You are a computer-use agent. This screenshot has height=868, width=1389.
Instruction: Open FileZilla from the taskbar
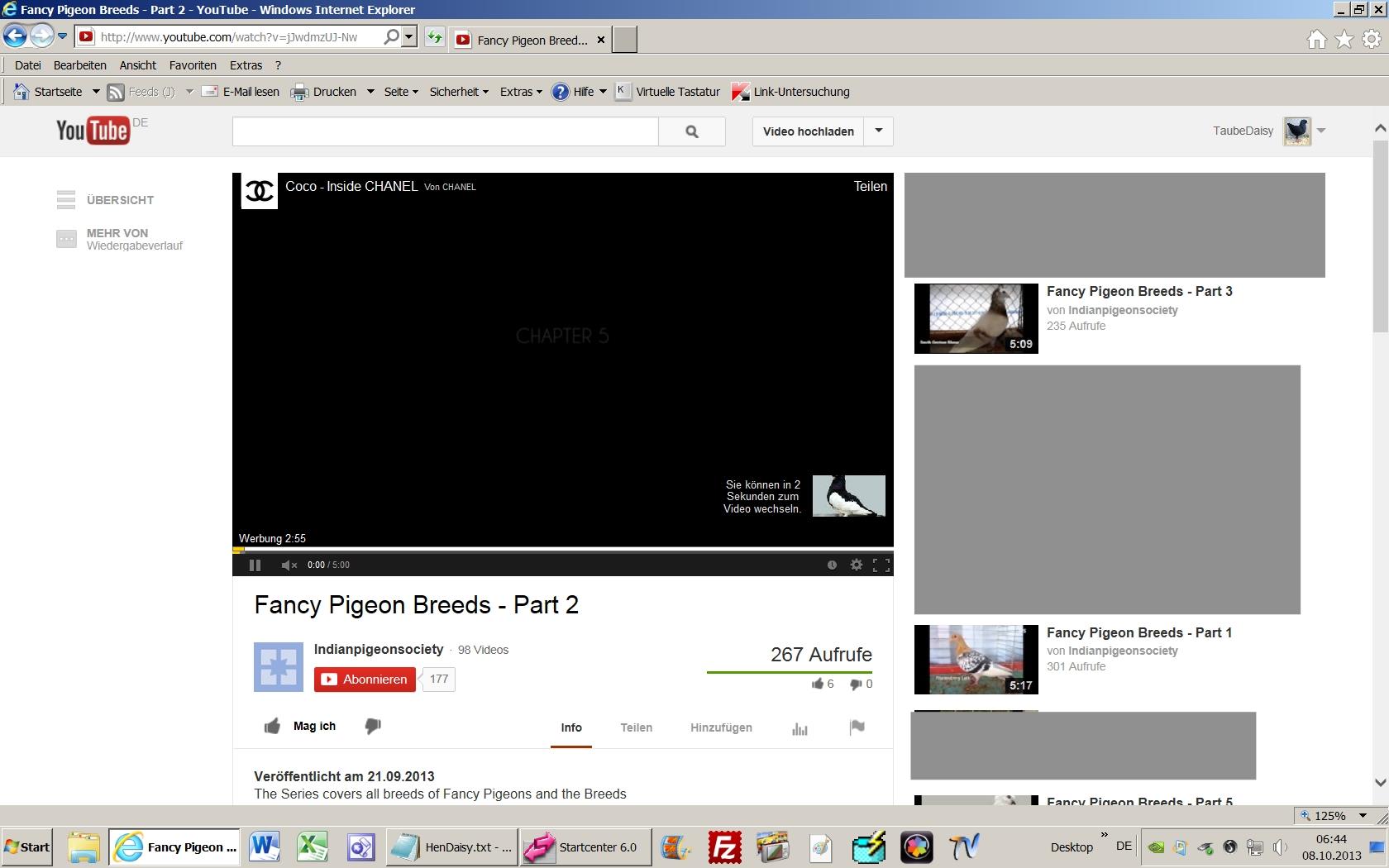(724, 847)
